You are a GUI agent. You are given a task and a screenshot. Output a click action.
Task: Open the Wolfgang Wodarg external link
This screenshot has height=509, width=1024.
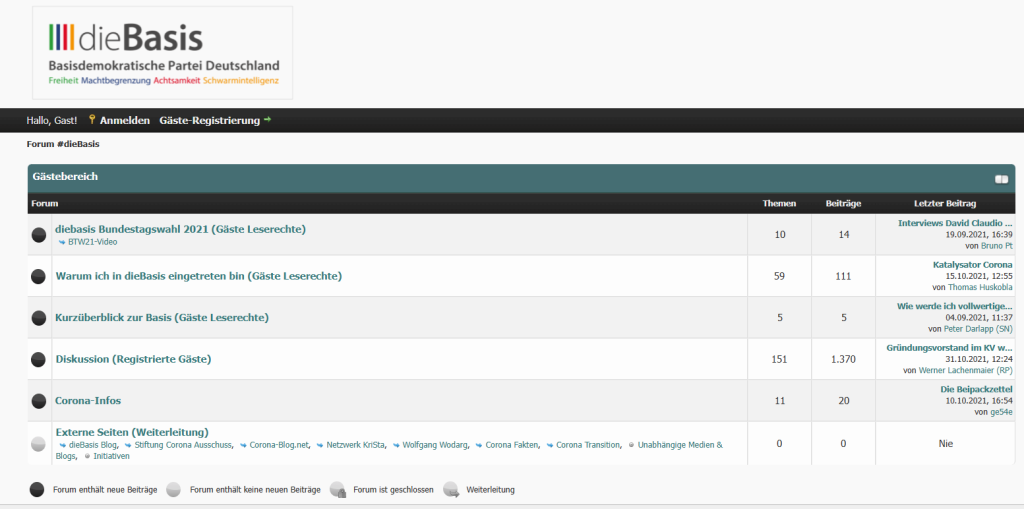click(434, 444)
